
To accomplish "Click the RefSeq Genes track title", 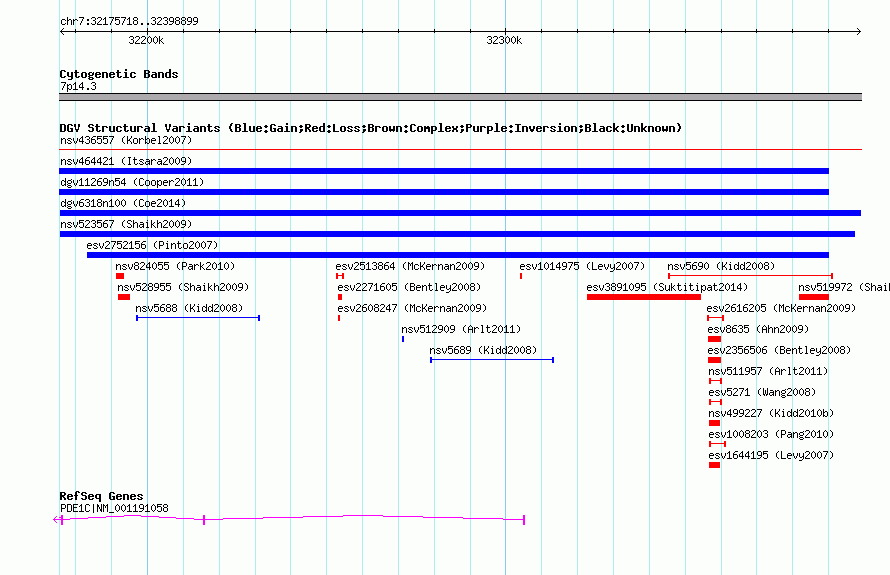I will point(101,496).
